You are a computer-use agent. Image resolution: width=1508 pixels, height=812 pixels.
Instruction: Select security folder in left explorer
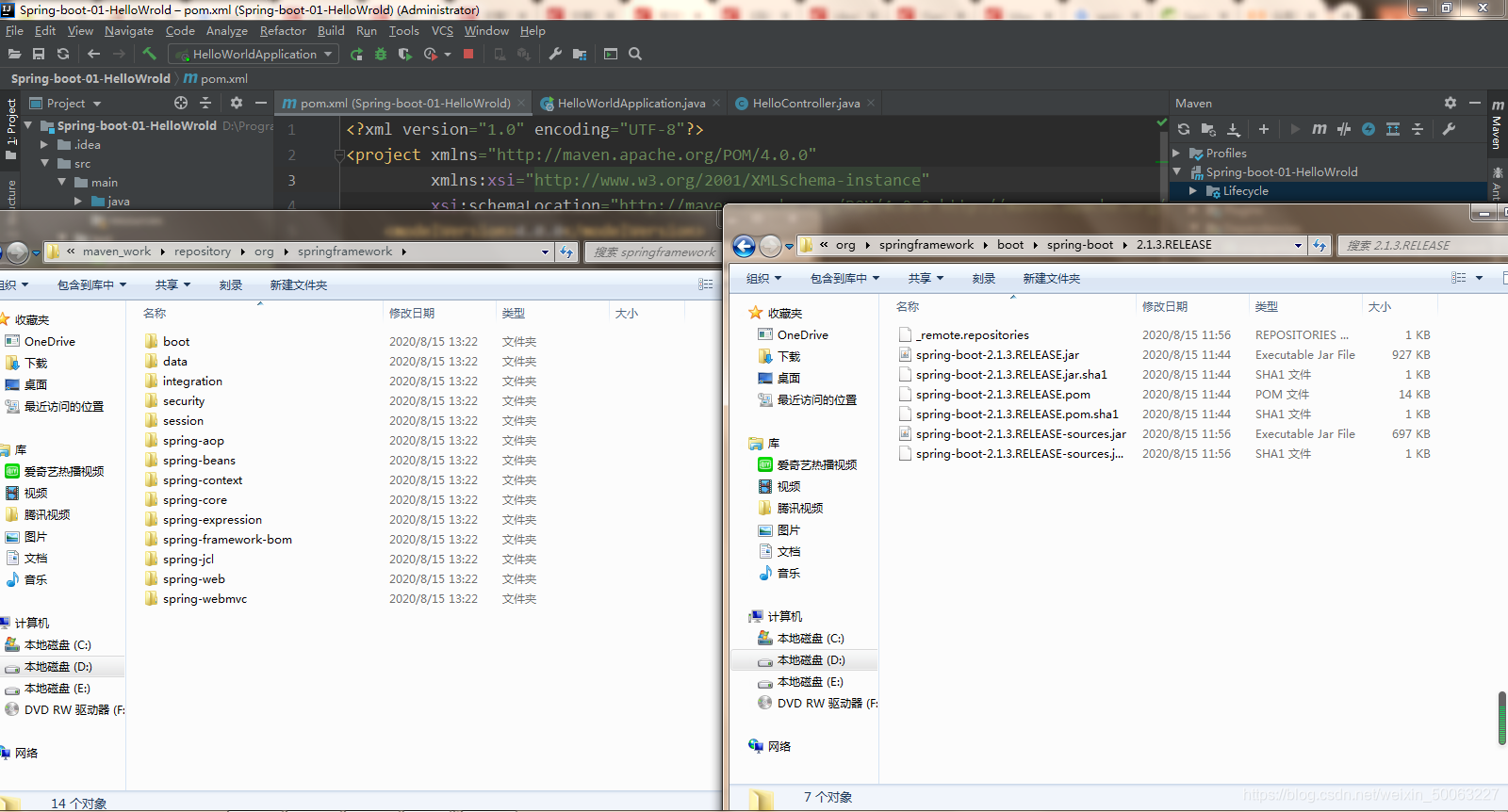click(183, 401)
